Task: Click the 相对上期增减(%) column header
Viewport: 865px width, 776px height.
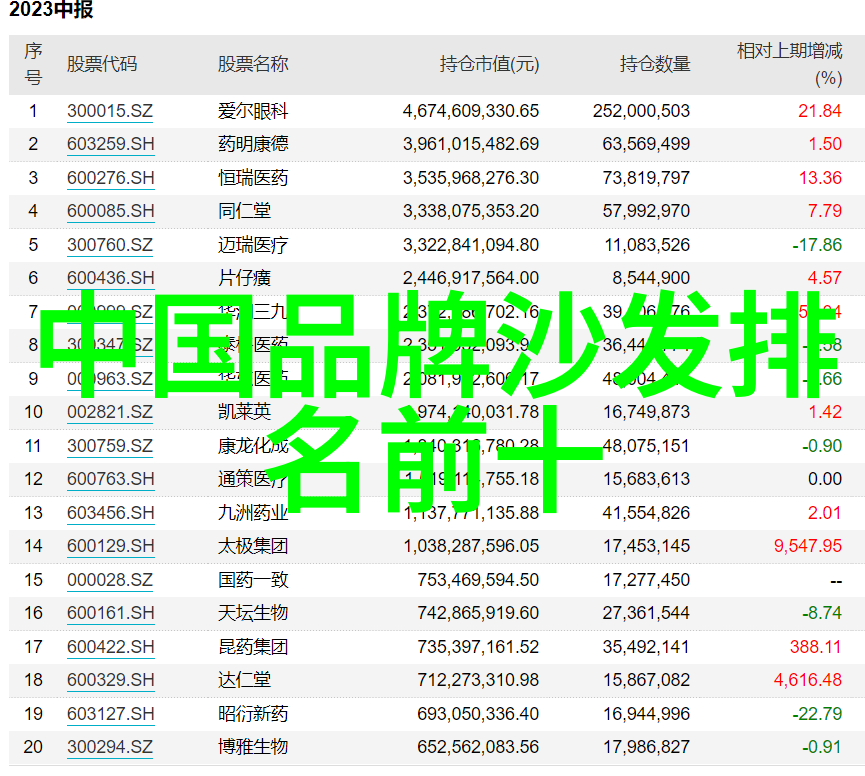Action: pos(790,65)
